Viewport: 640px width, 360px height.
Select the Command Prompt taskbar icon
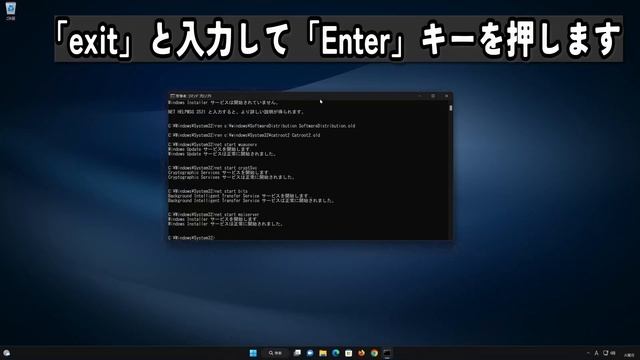click(x=387, y=353)
